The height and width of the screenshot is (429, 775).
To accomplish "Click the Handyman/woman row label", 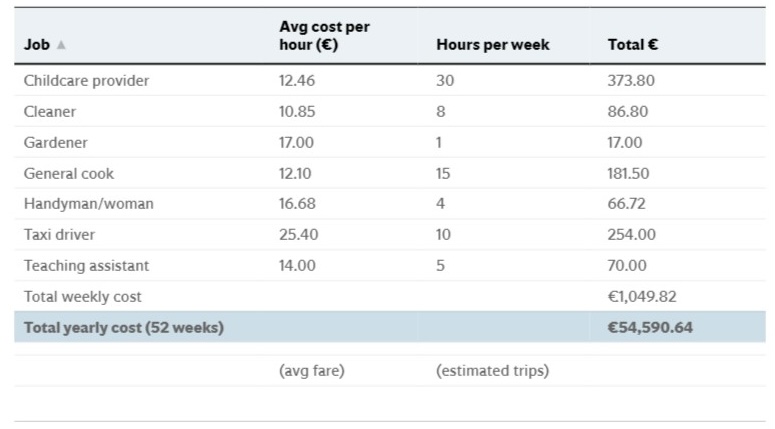I will tap(89, 204).
